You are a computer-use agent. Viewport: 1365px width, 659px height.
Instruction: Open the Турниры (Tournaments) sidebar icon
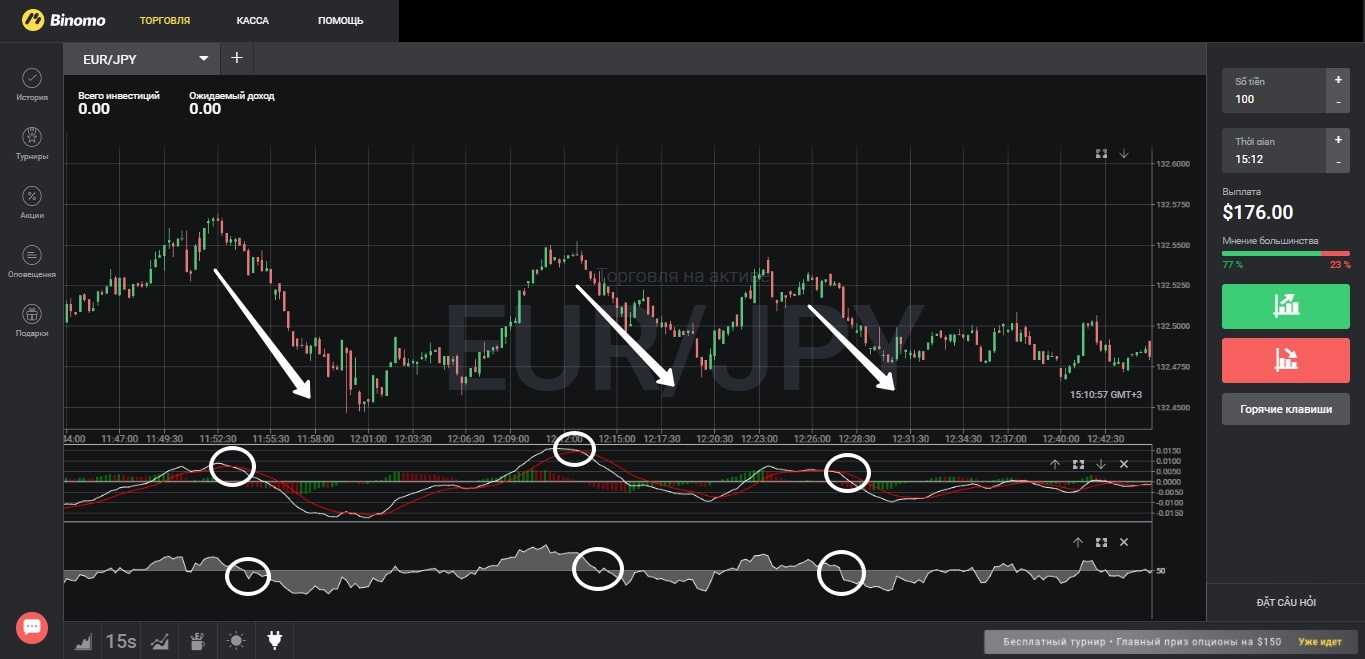[32, 137]
